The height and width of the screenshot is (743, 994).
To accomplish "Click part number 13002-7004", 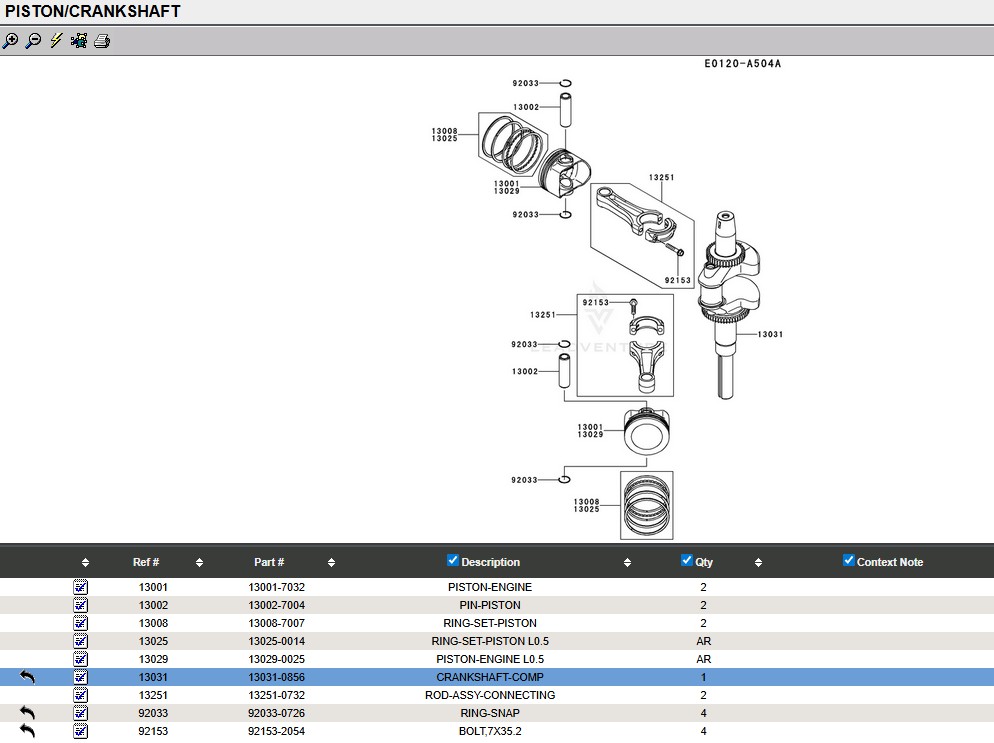I will (277, 605).
